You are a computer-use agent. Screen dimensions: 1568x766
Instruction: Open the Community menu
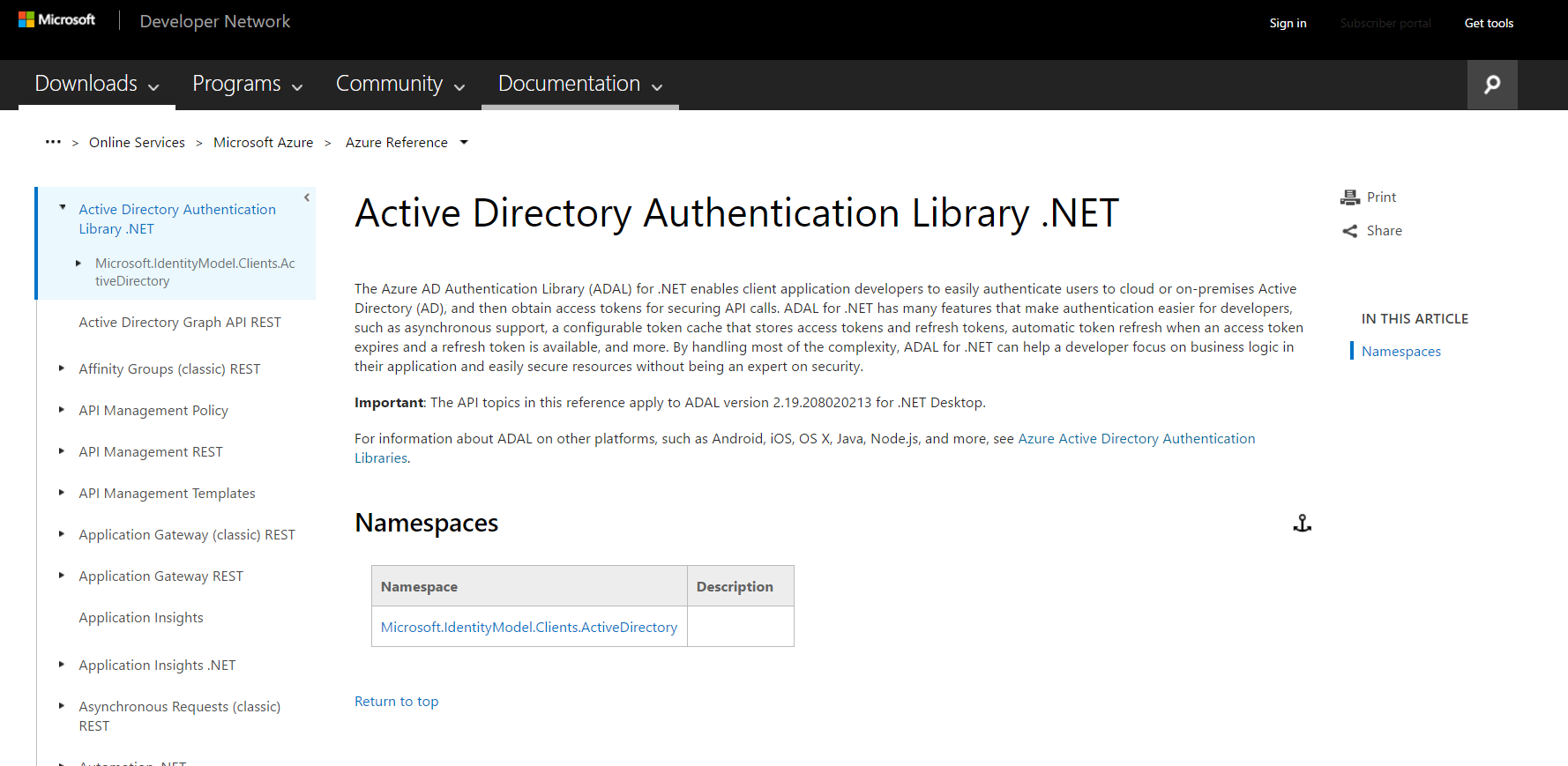pyautogui.click(x=399, y=84)
